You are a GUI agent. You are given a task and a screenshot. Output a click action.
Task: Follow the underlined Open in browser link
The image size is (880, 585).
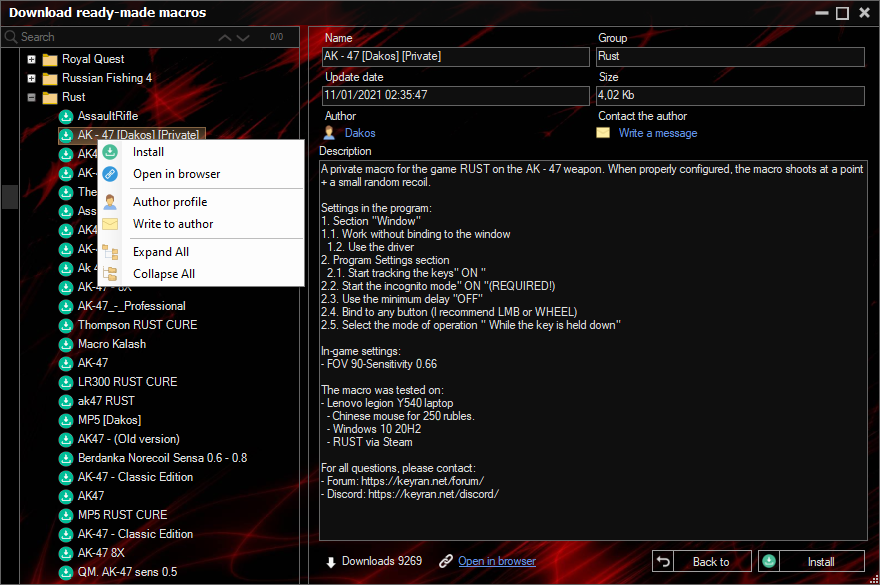[x=497, y=561]
